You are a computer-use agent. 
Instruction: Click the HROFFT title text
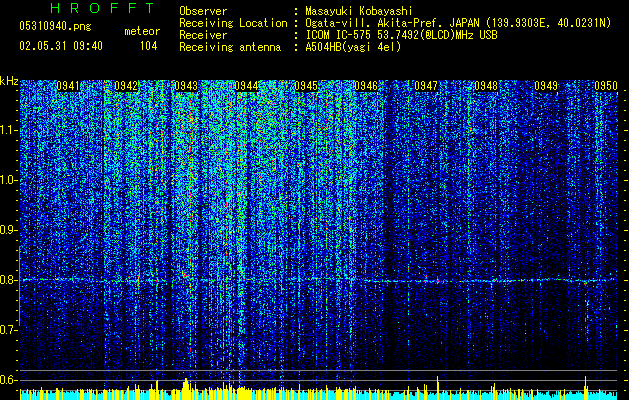pyautogui.click(x=103, y=8)
